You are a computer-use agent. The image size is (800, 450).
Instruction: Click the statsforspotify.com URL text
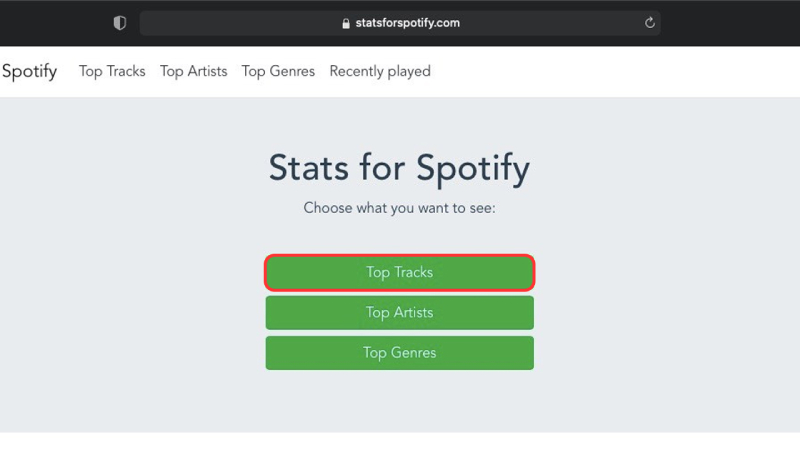(x=407, y=23)
